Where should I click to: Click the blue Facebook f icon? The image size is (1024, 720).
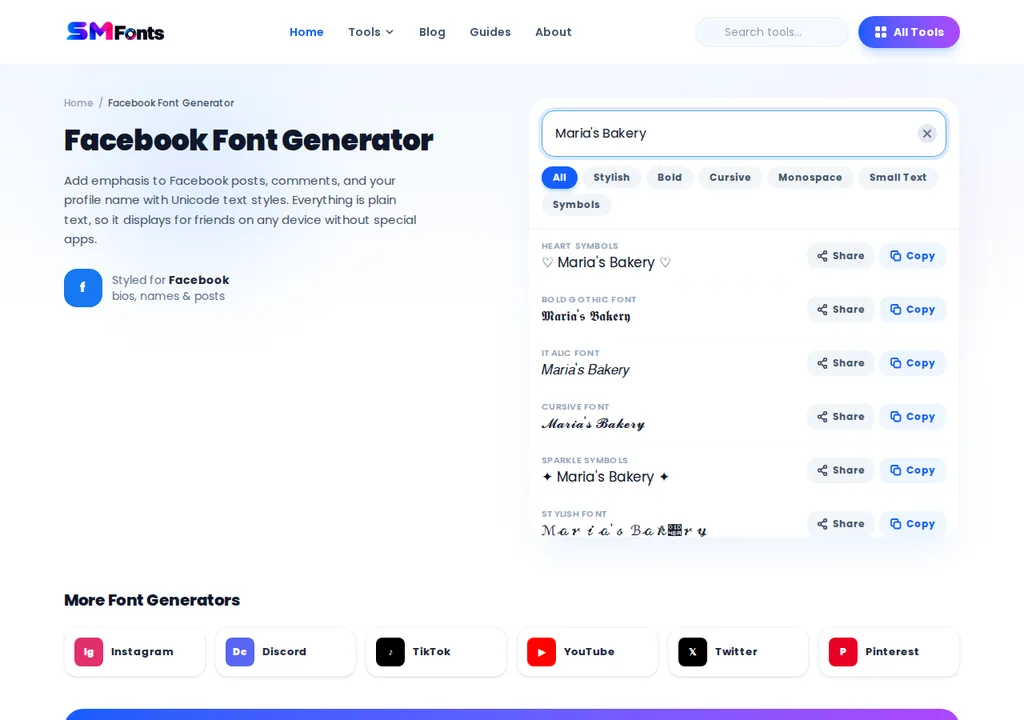(x=83, y=287)
